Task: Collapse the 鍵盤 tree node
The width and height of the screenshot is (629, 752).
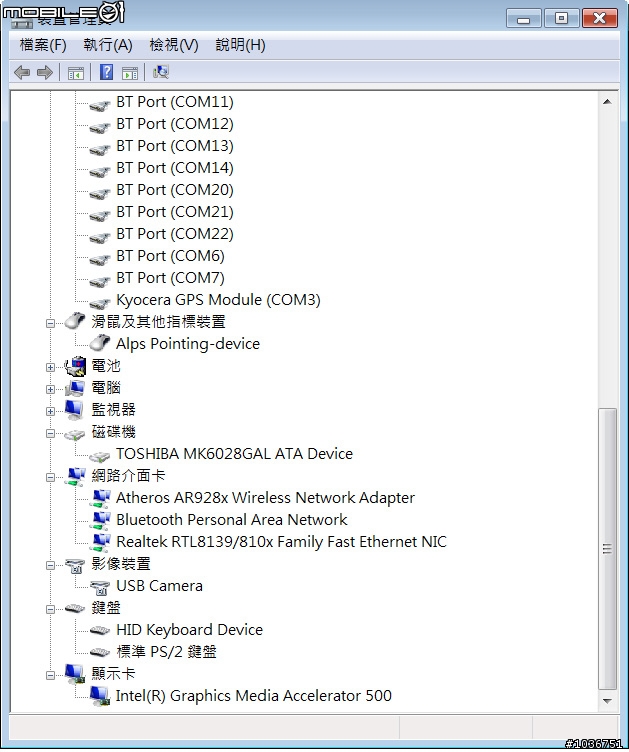Action: coord(50,610)
